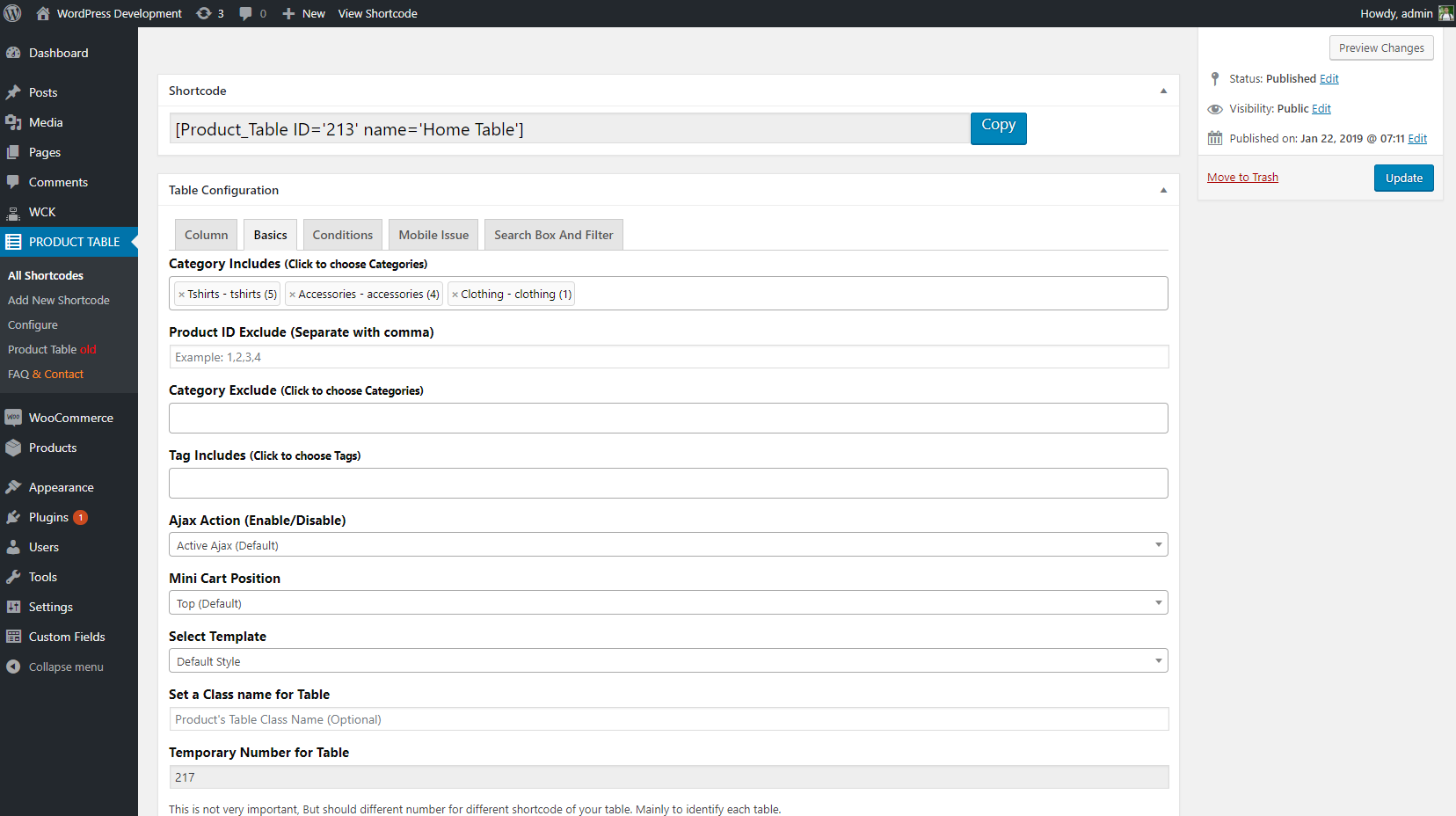Image resolution: width=1456 pixels, height=816 pixels.
Task: Click the Howdy, admin account menu
Action: tap(1407, 13)
